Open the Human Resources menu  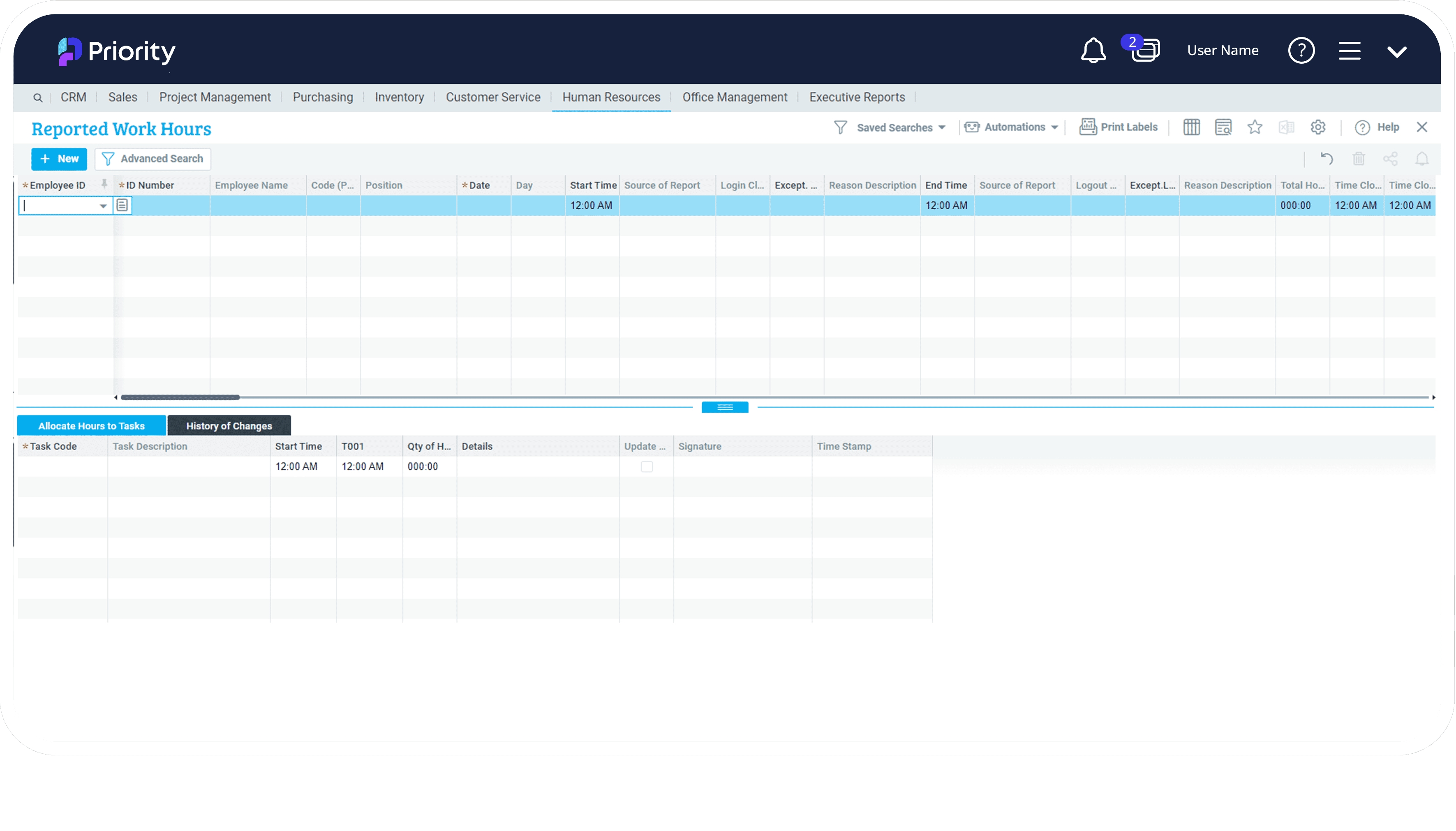click(611, 97)
